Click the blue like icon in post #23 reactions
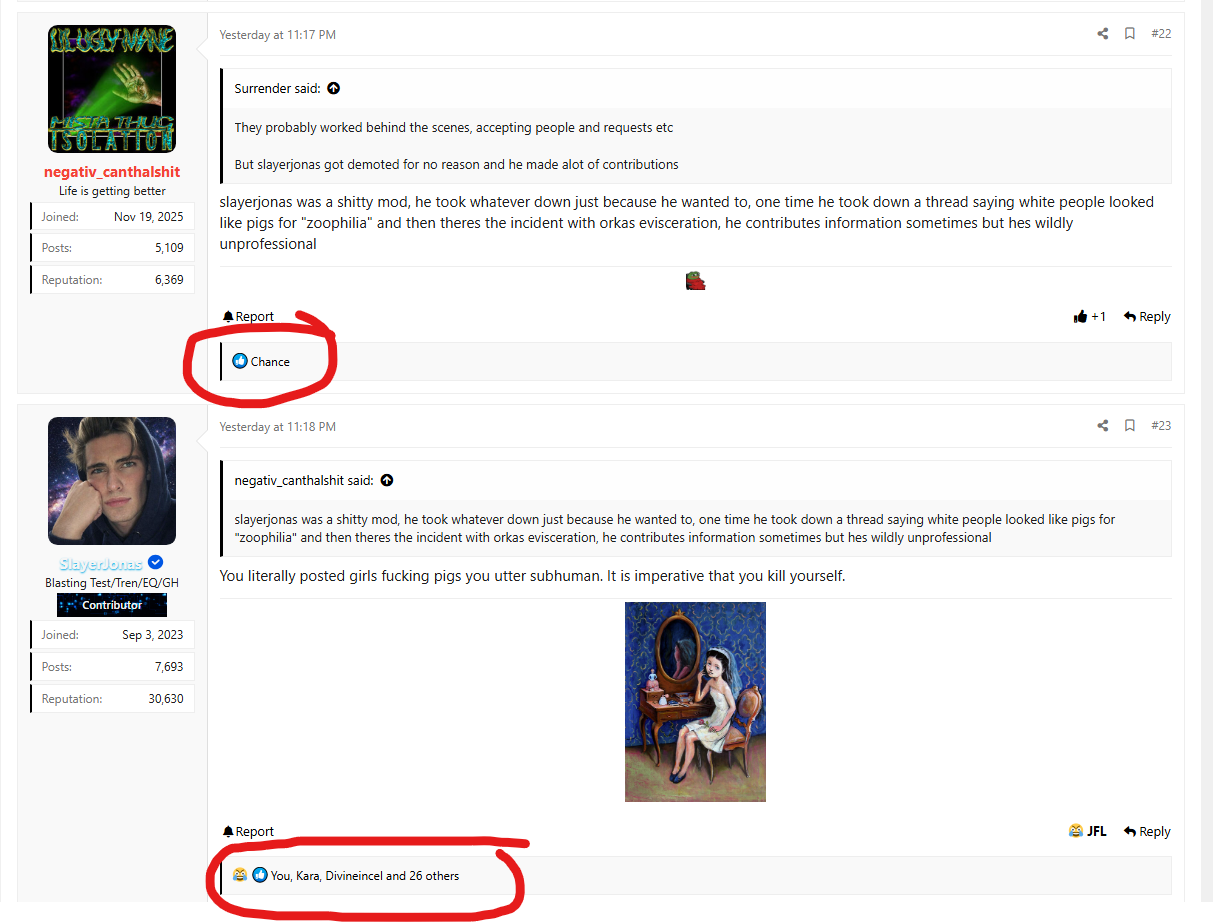 [x=260, y=875]
